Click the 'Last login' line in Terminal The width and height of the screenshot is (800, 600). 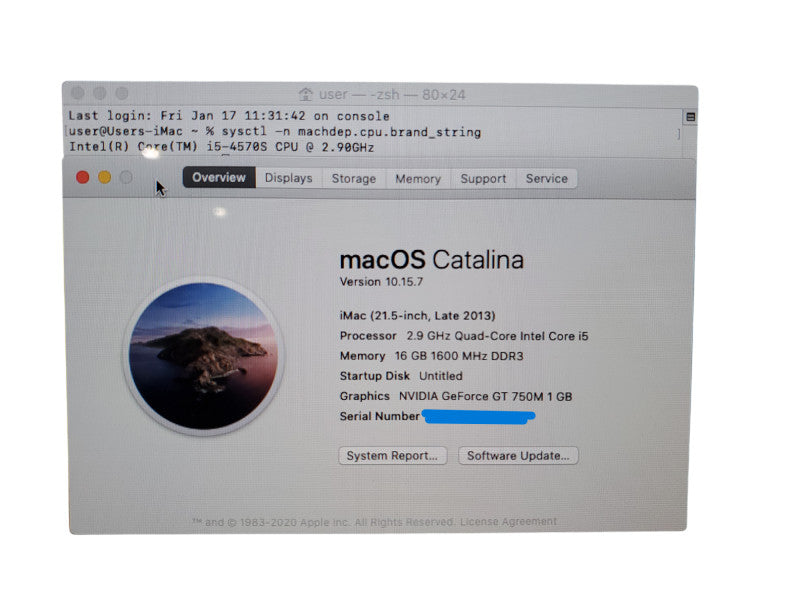229,116
